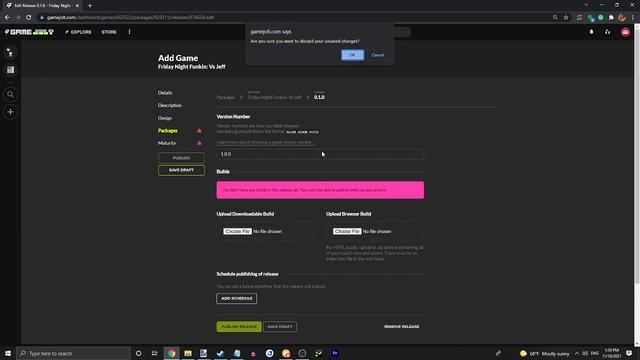
Task: Reload the page with the refresh icon
Action: [x=29, y=18]
